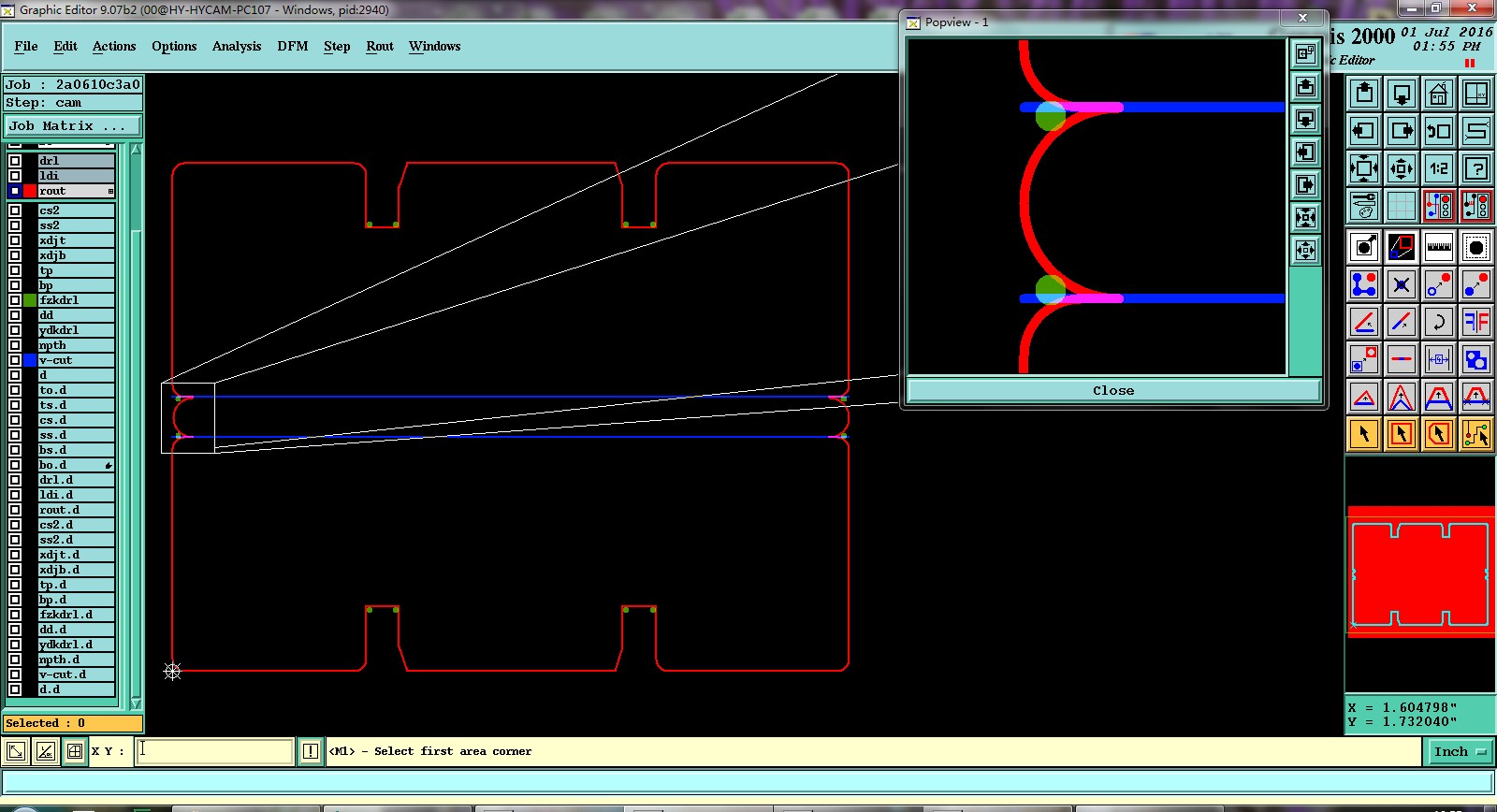Viewport: 1497px width, 812px height.
Task: Click the Job Matrix ... button
Action: pyautogui.click(x=73, y=125)
